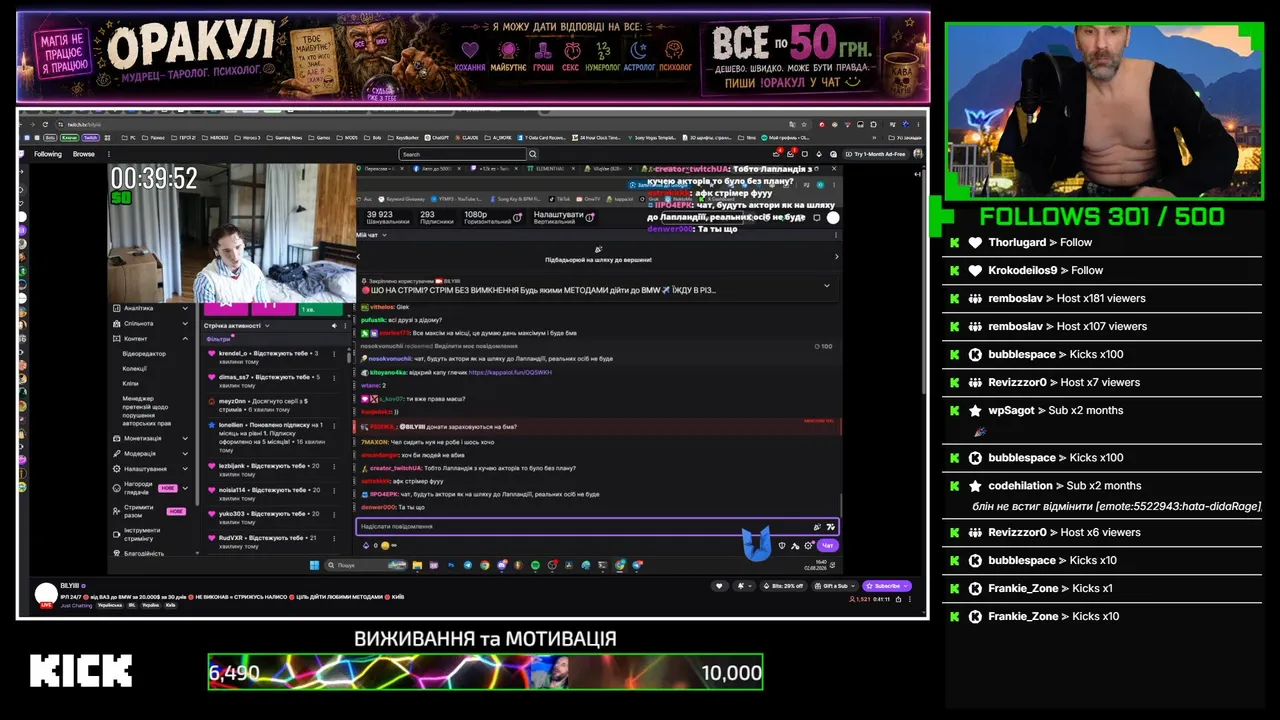
Task: Open Кліпи in the Контент menu
Action: click(131, 383)
